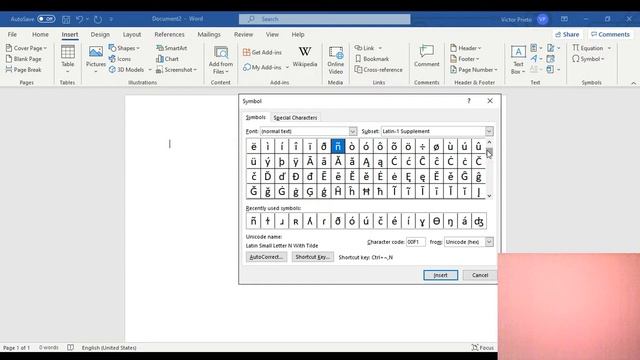The width and height of the screenshot is (640, 360).
Task: Click the Shortcut Key button
Action: click(312, 257)
